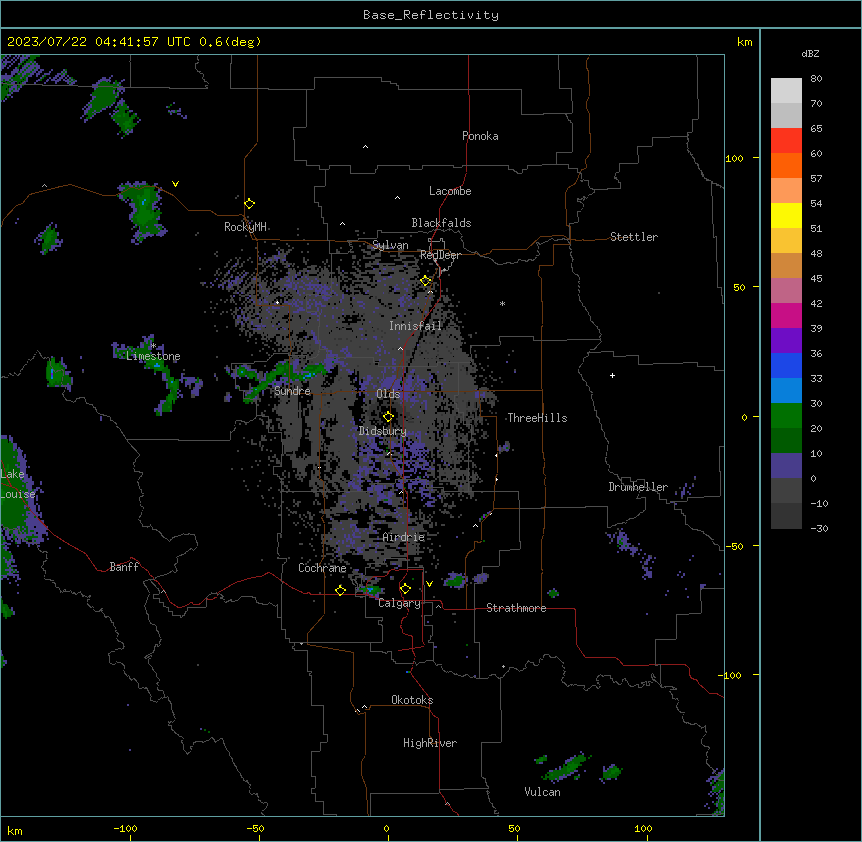Select the bright green 30 dBZ legend swatch
This screenshot has height=842, width=862.
point(786,415)
